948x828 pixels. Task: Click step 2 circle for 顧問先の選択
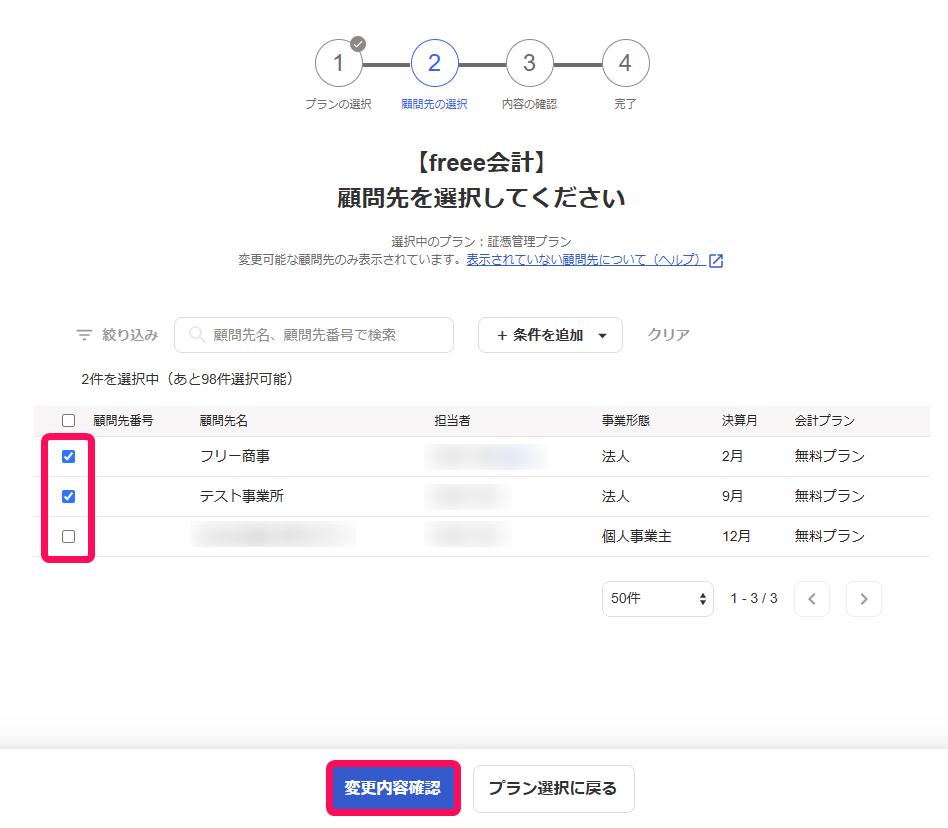[x=434, y=63]
